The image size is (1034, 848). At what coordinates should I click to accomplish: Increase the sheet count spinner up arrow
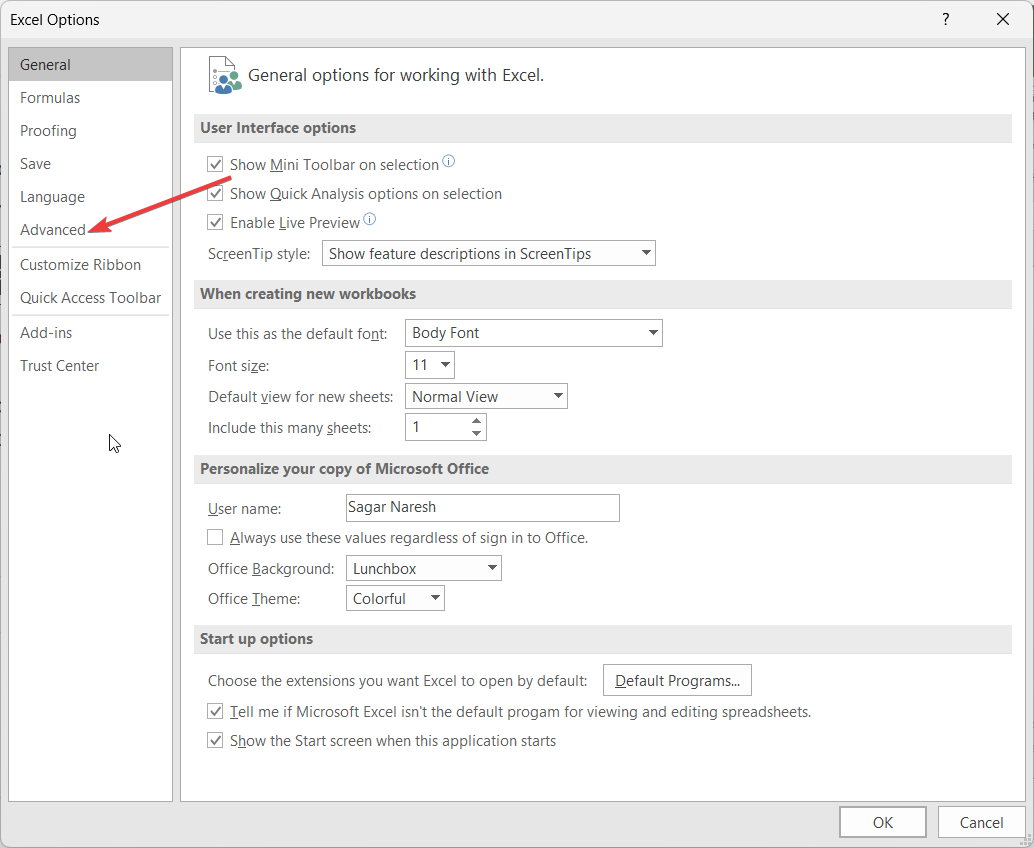(476, 421)
